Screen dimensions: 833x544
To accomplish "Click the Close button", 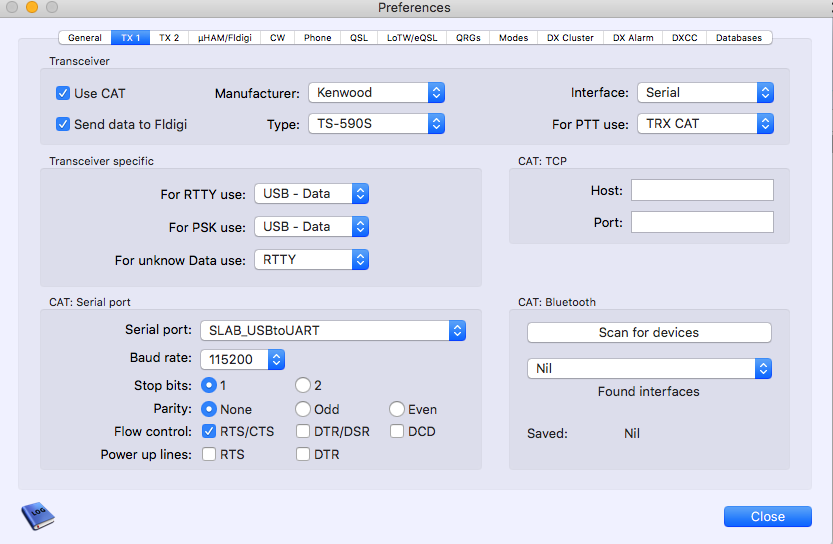I will click(x=768, y=516).
